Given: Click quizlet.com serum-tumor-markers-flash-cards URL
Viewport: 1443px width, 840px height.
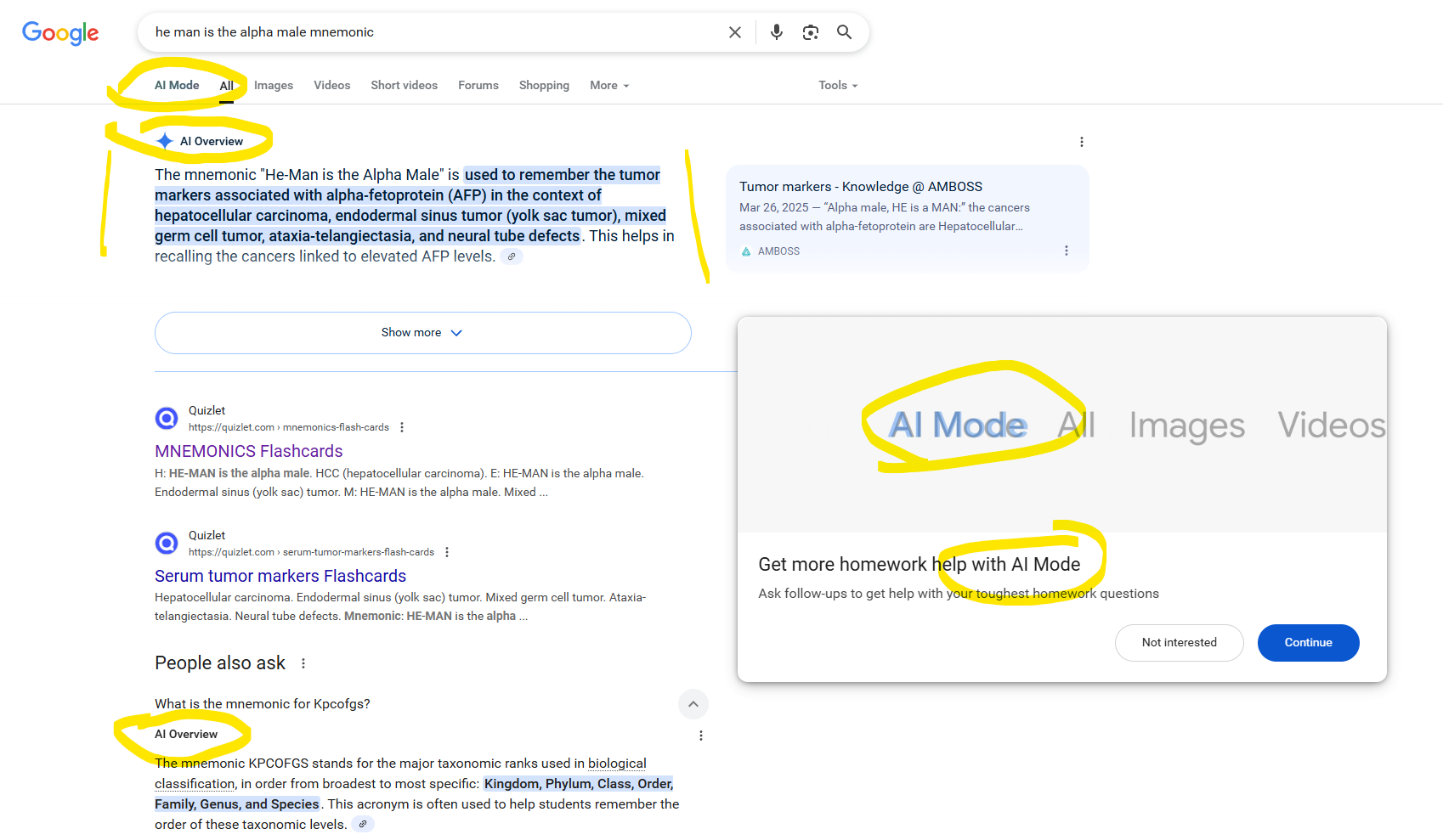Looking at the screenshot, I should point(311,552).
